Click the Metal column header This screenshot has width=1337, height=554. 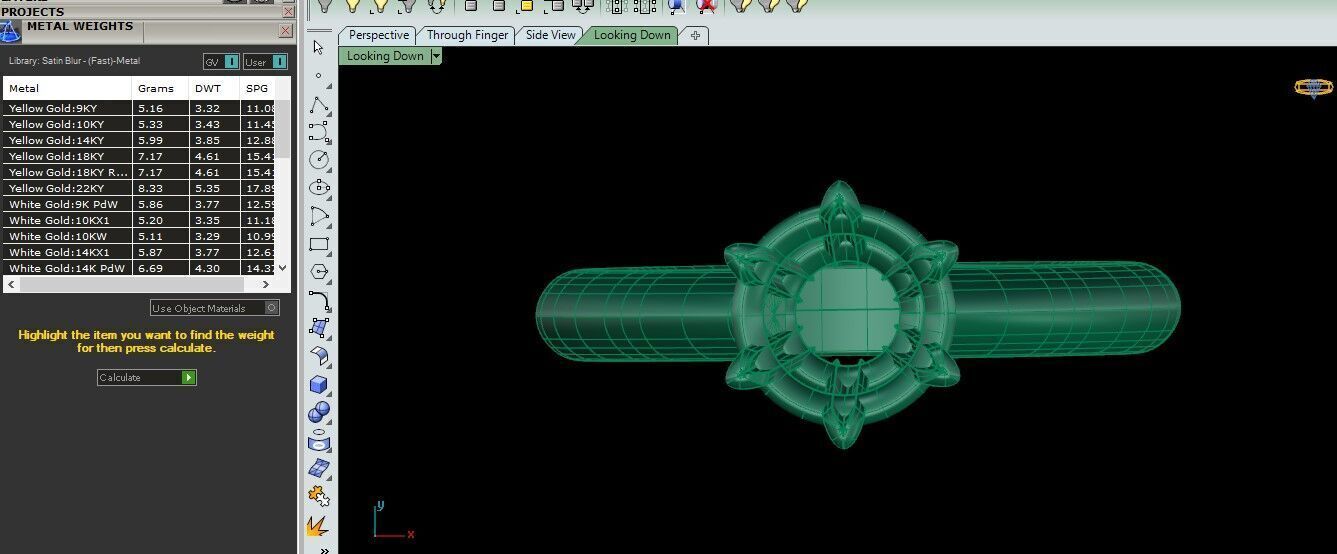click(x=67, y=88)
